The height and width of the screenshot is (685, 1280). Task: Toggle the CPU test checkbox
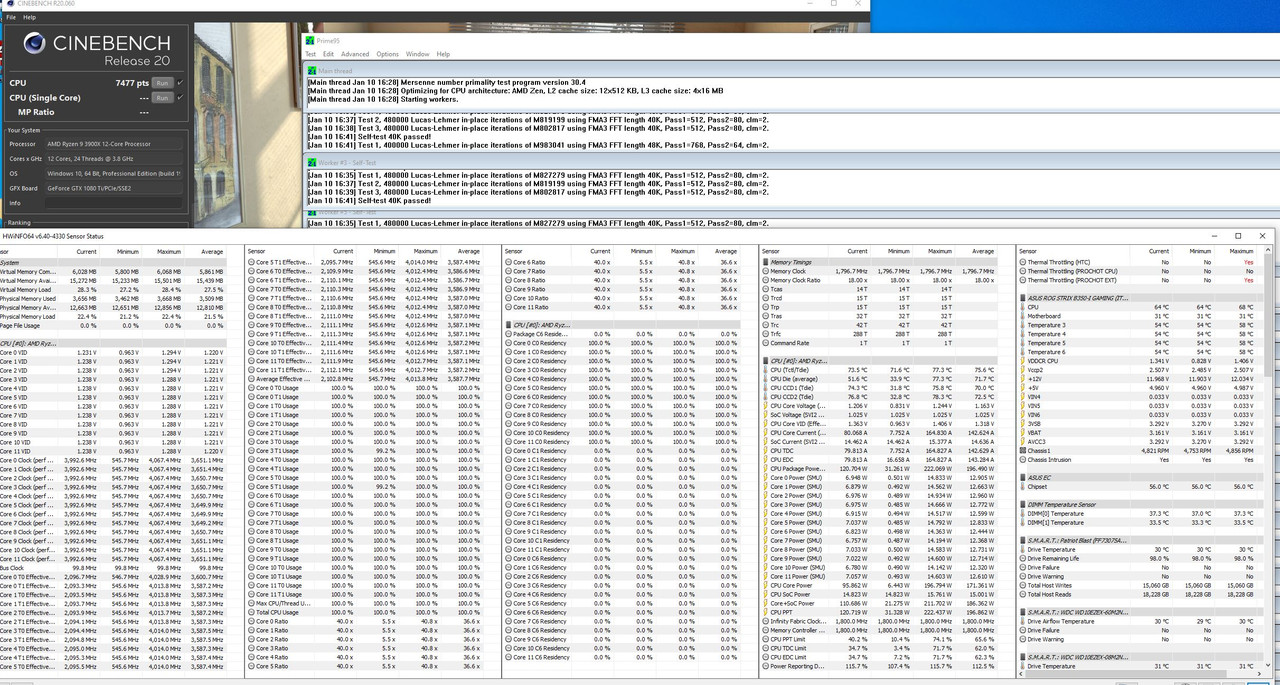coord(179,83)
